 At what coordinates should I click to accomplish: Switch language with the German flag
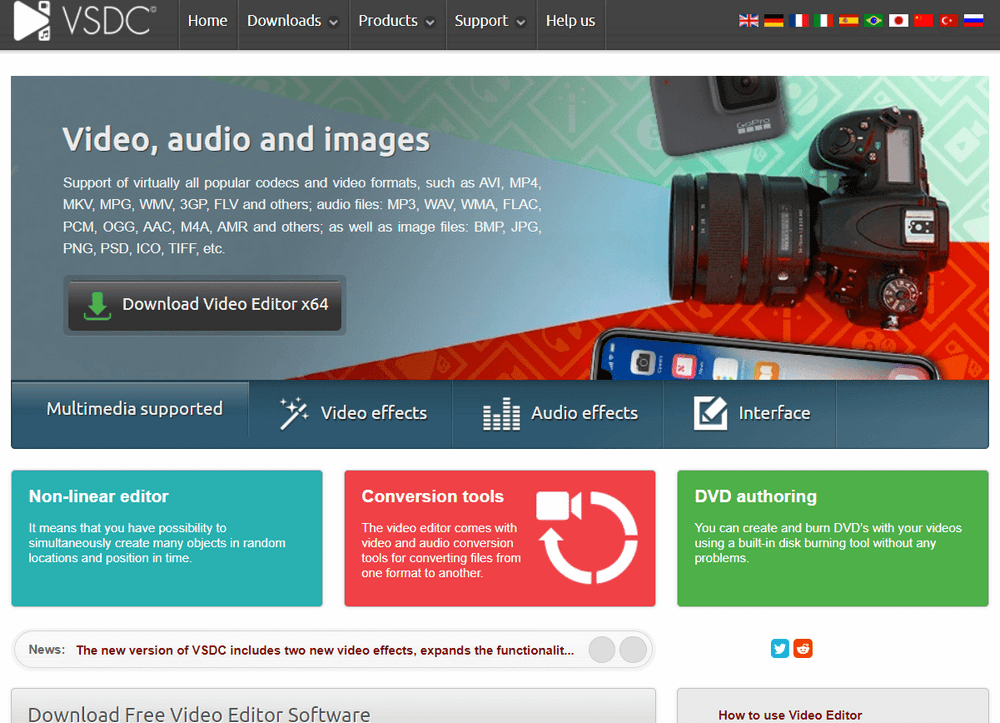(x=774, y=20)
